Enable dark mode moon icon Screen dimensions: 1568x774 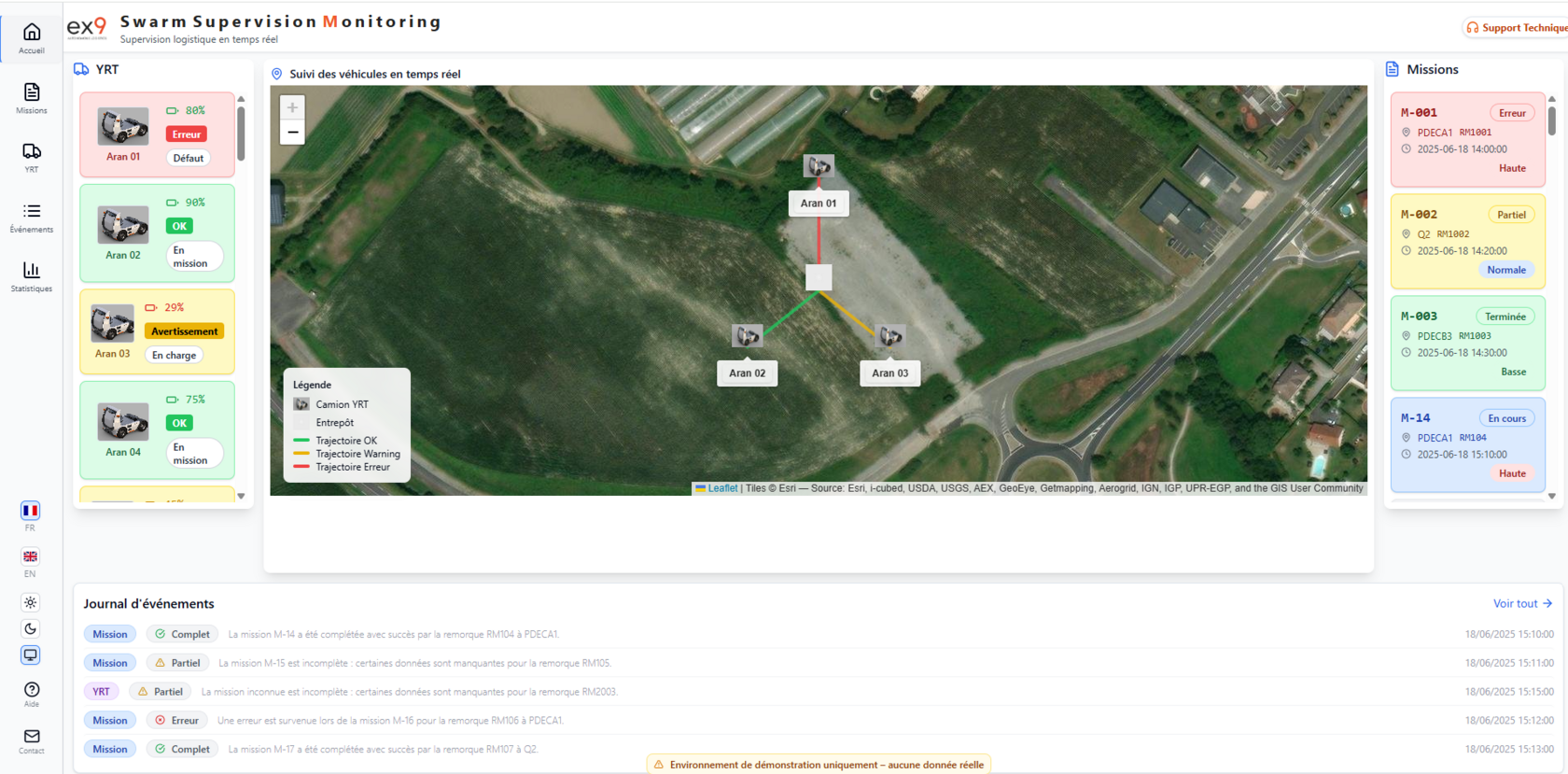point(31,628)
